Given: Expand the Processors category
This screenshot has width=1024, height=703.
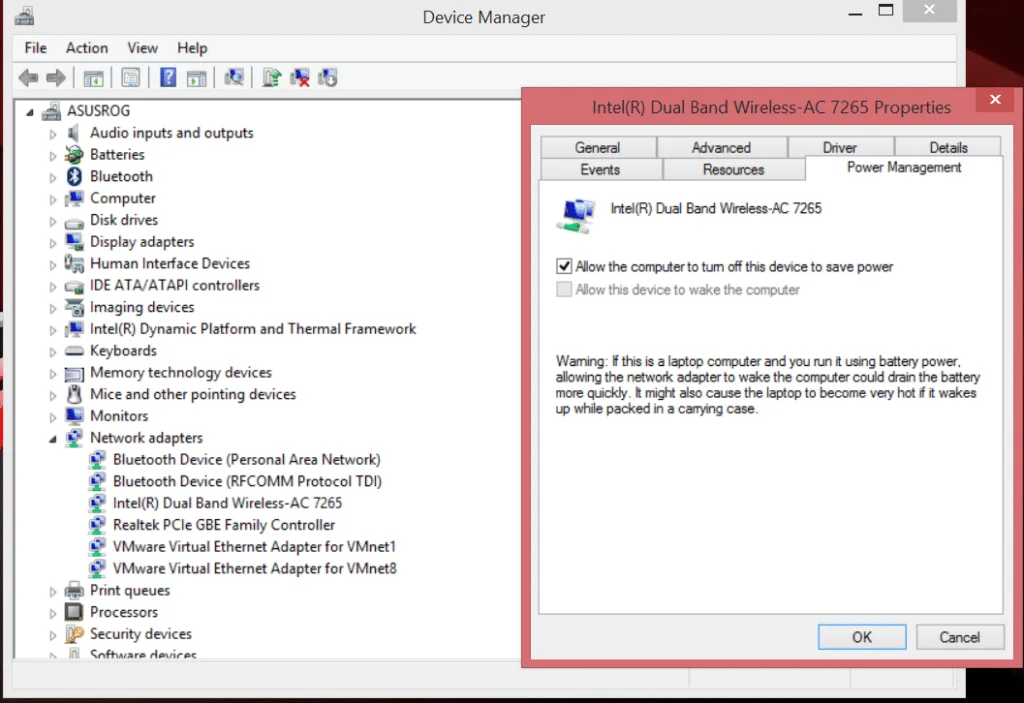Looking at the screenshot, I should click(x=54, y=612).
